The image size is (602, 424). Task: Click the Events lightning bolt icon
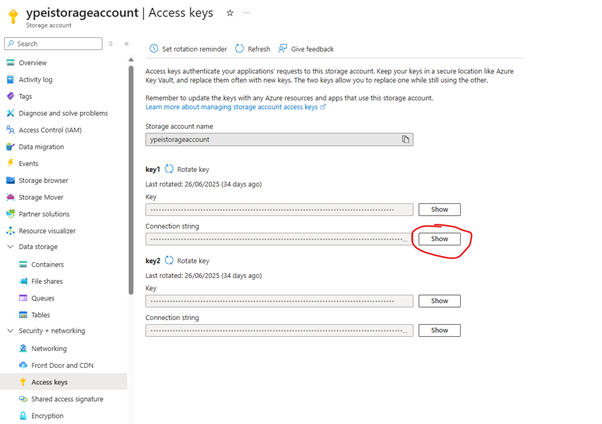point(10,163)
